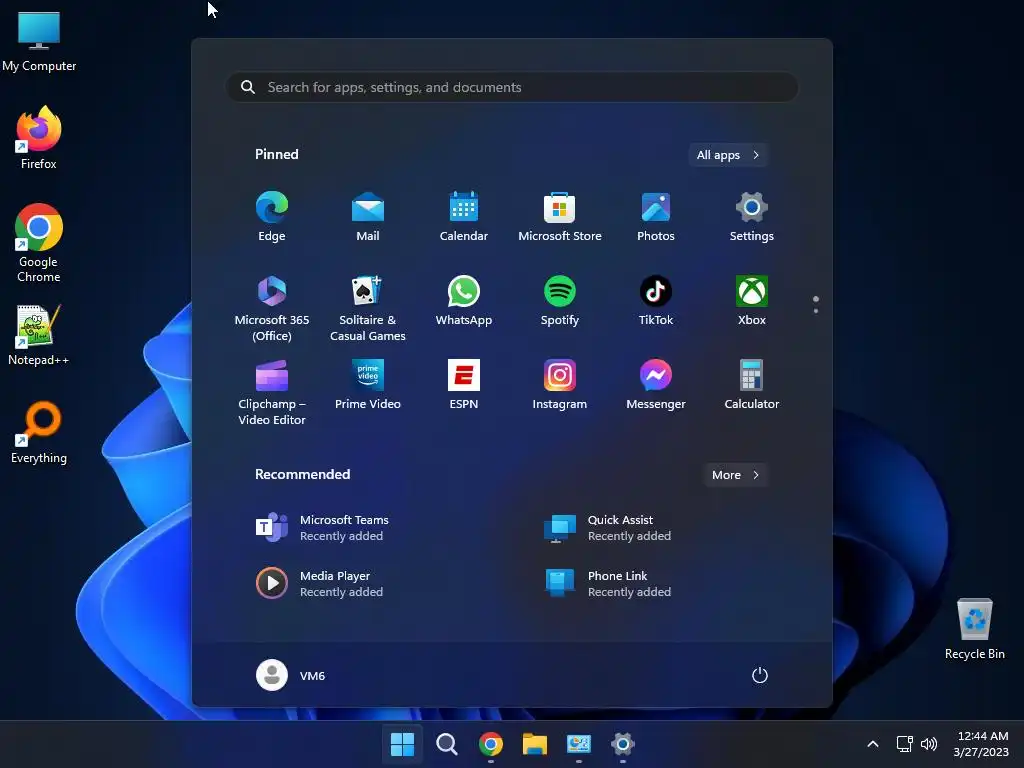Screen dimensions: 1024x768
Task: Click the Windows Start button on taskbar
Action: click(402, 744)
